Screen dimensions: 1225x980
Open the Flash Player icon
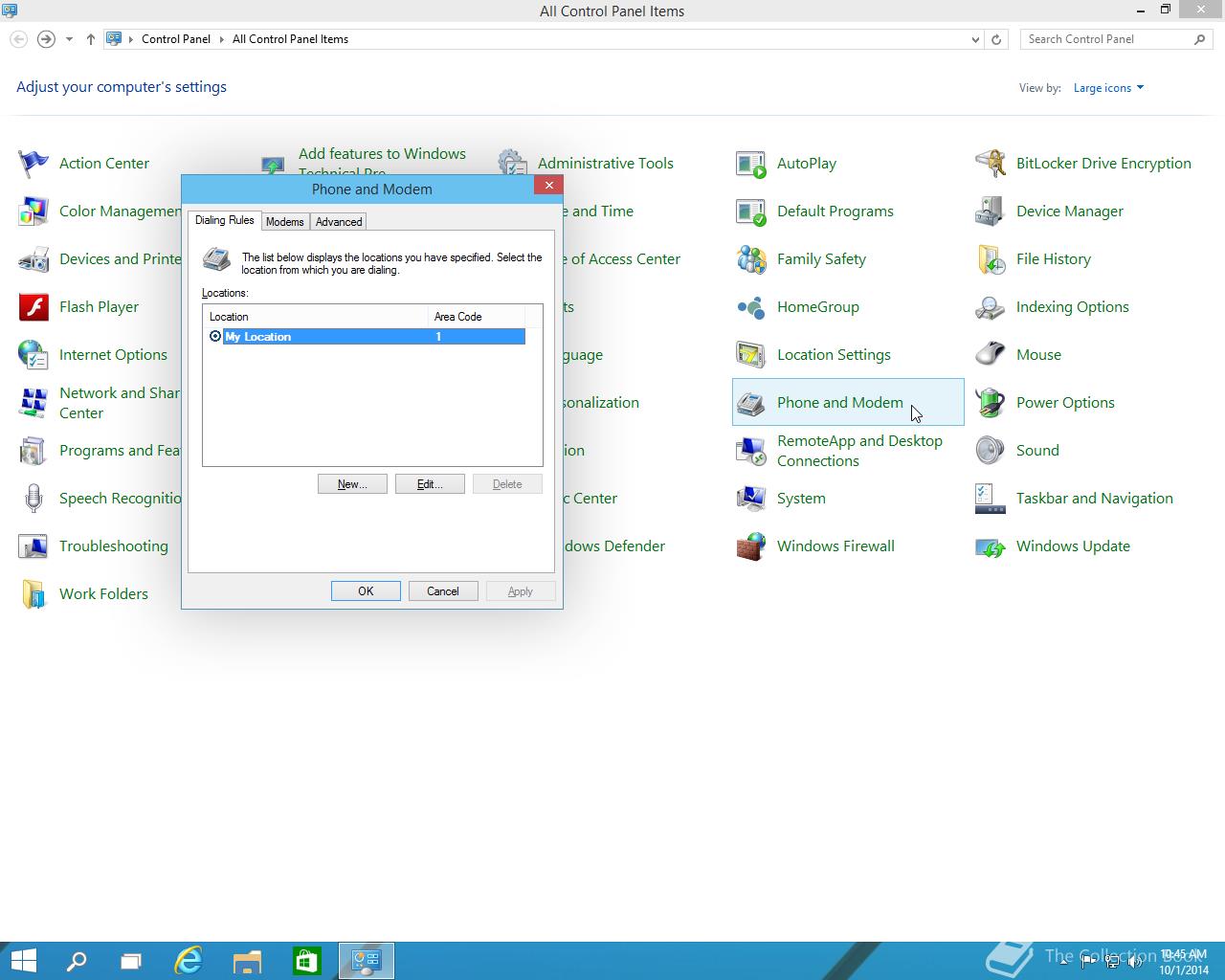pos(33,307)
